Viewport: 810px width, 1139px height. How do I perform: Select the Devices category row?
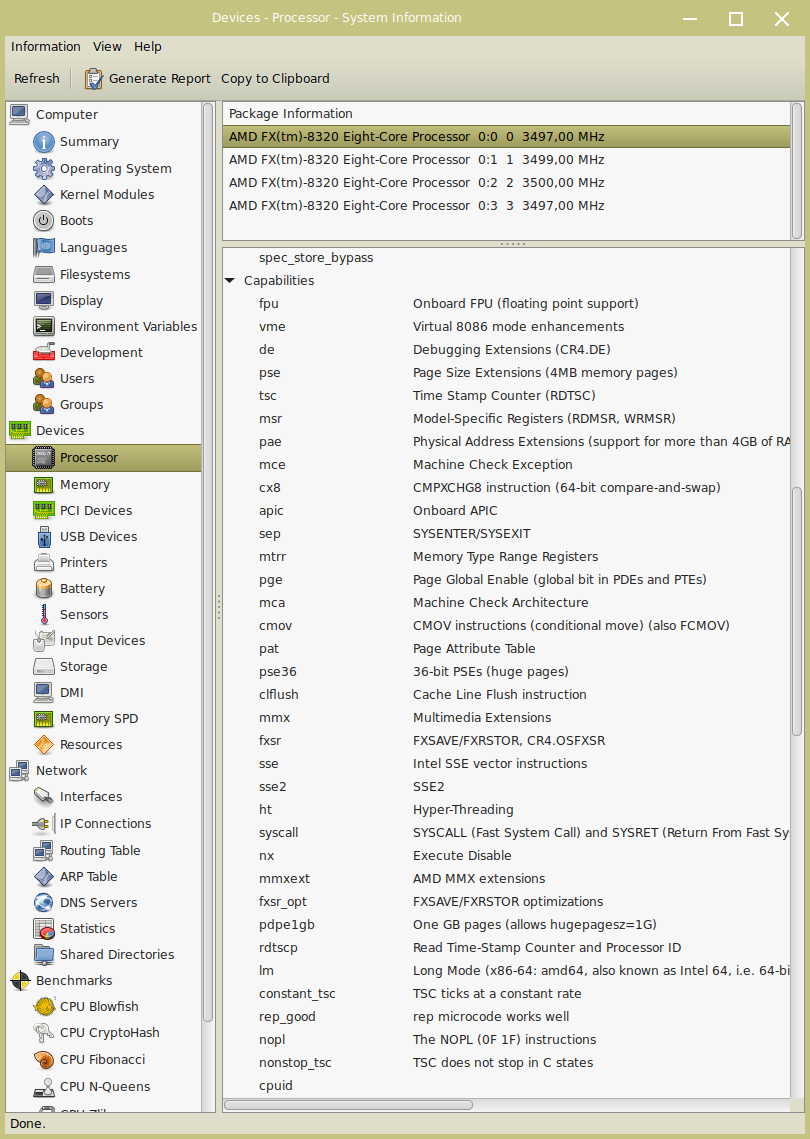coord(103,431)
